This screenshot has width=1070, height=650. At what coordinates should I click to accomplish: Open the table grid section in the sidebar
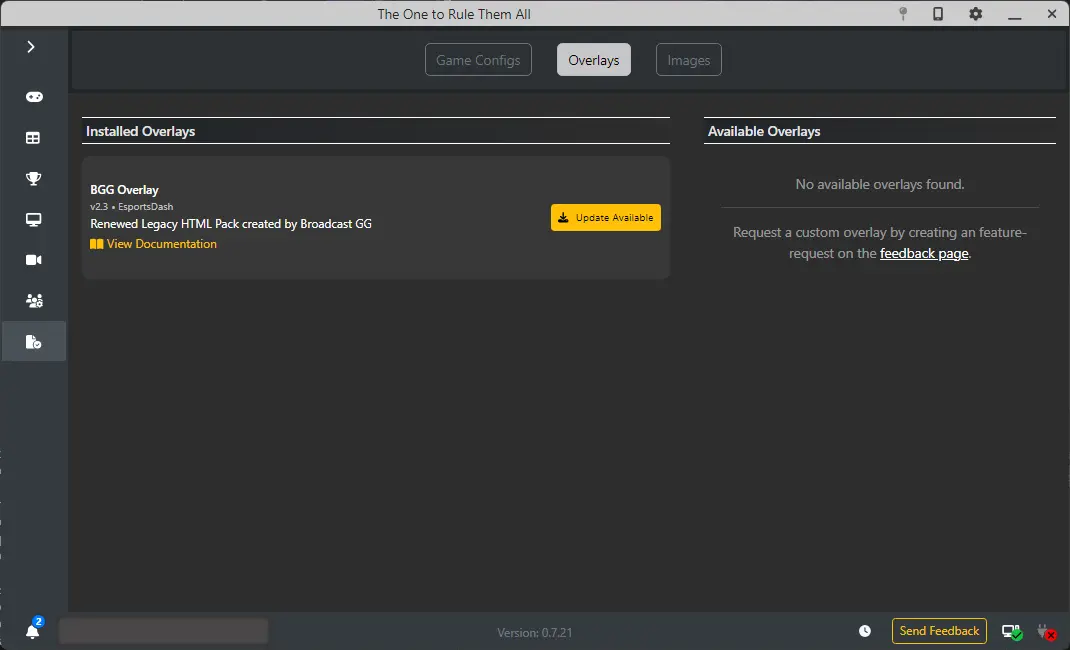34,138
